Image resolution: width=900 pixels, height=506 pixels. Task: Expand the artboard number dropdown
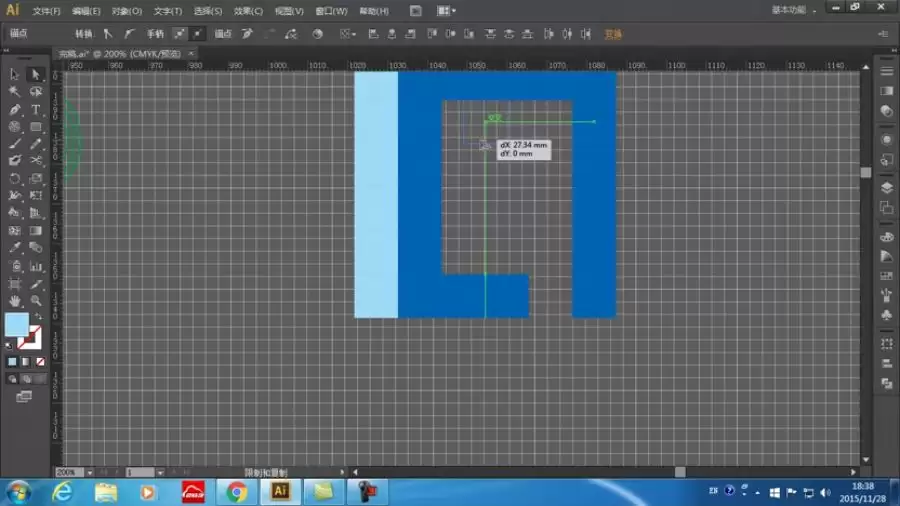click(x=160, y=472)
